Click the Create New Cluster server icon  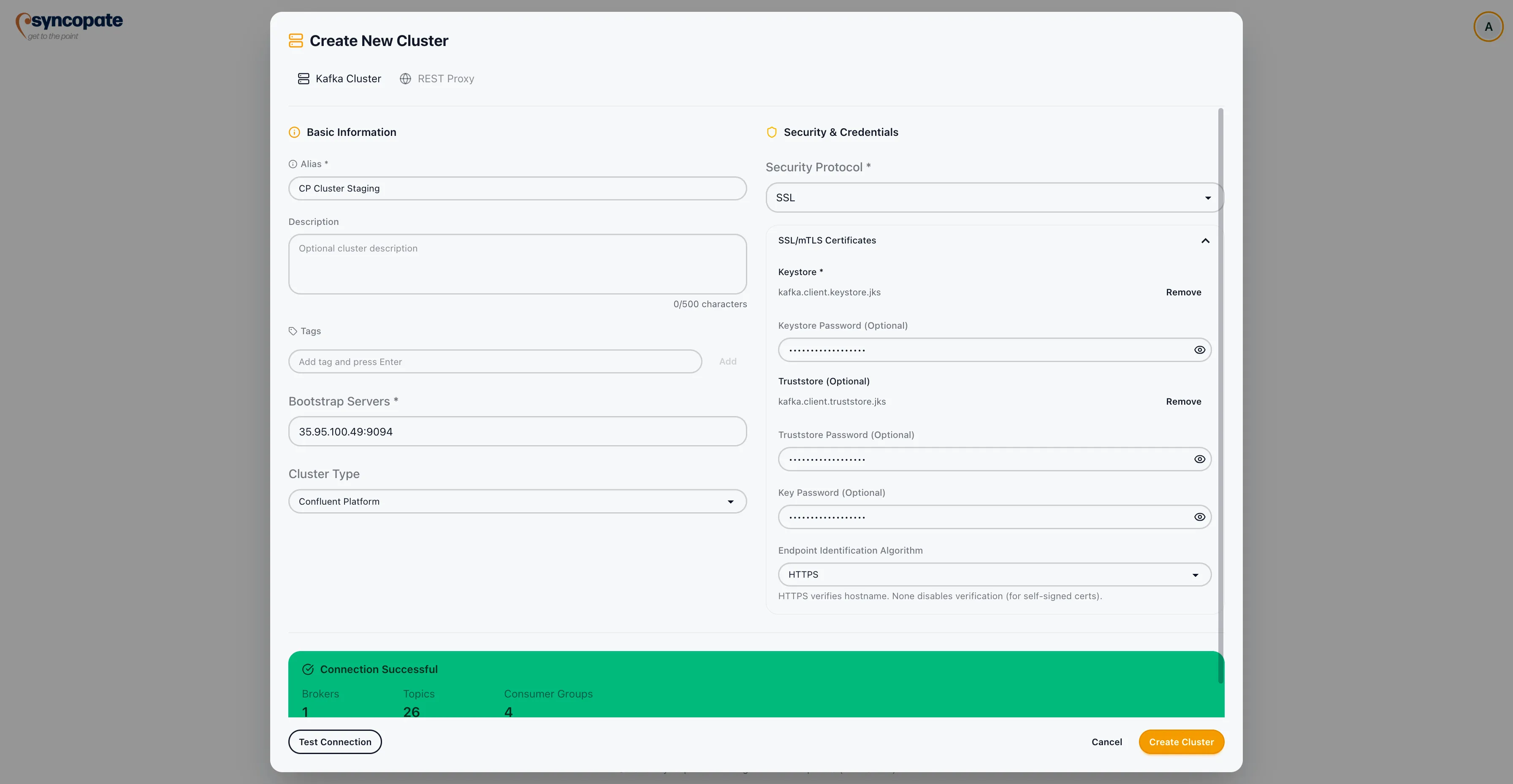pos(296,41)
